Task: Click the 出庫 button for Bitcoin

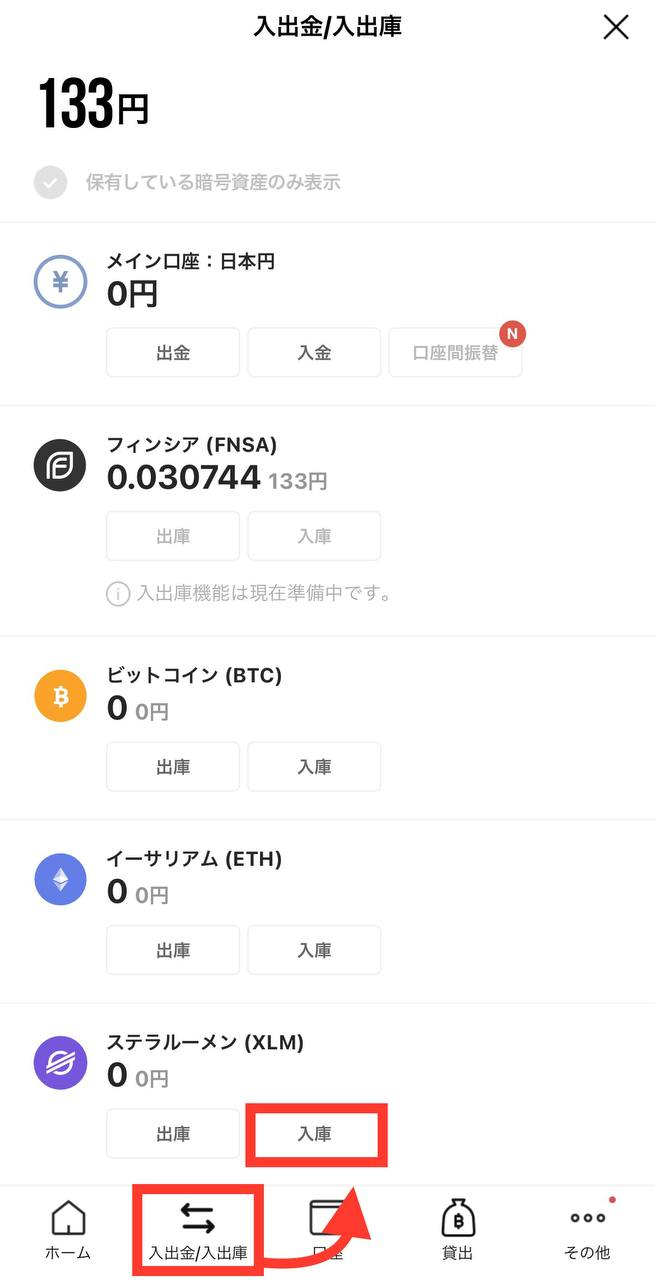Action: pyautogui.click(x=172, y=766)
